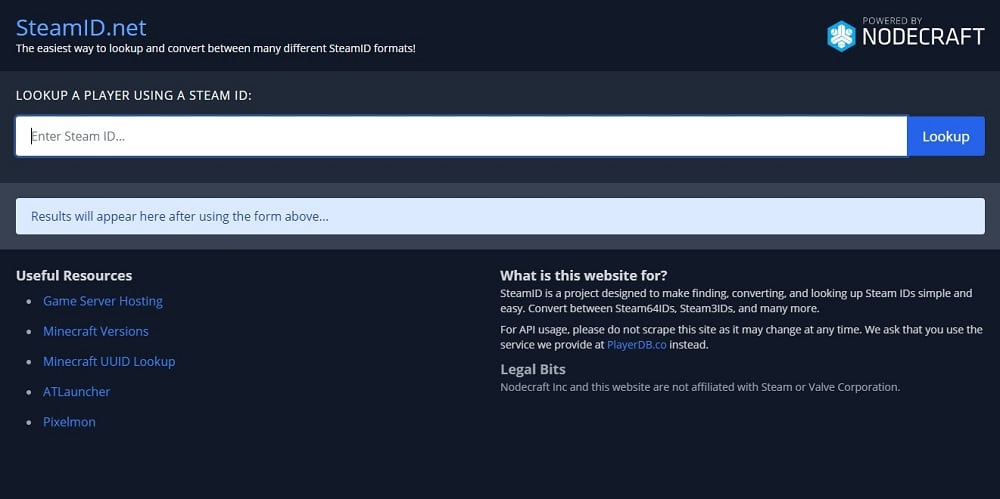
Task: Open the Game Server Hosting link
Action: tap(103, 301)
